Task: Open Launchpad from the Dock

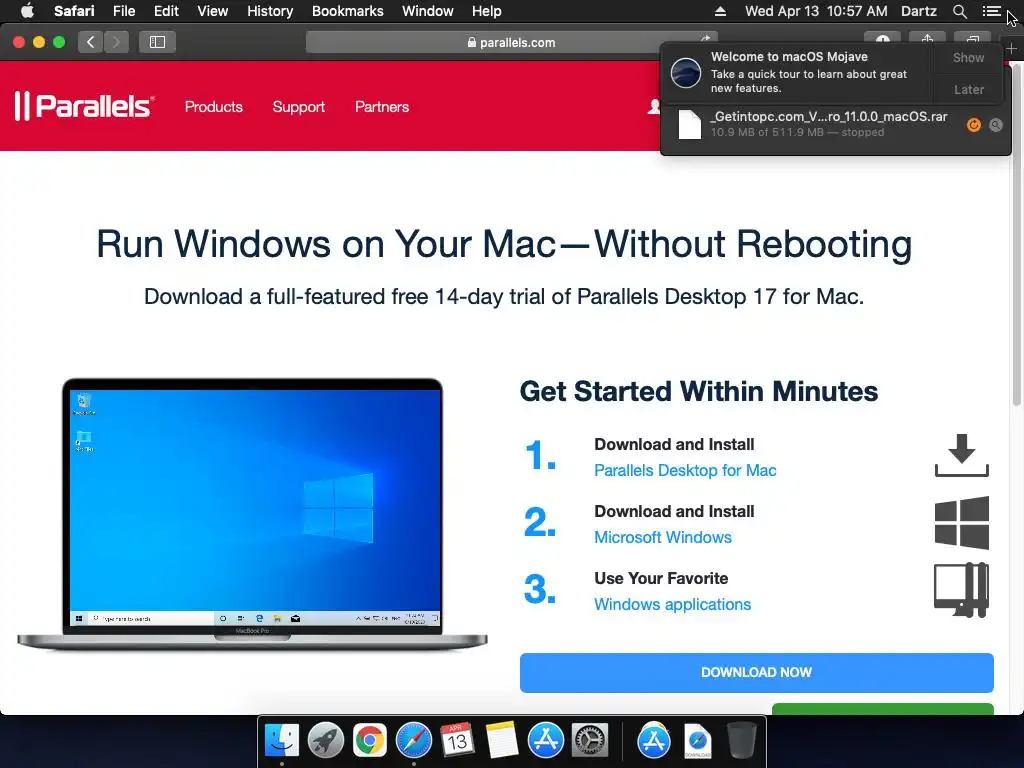Action: pyautogui.click(x=325, y=741)
